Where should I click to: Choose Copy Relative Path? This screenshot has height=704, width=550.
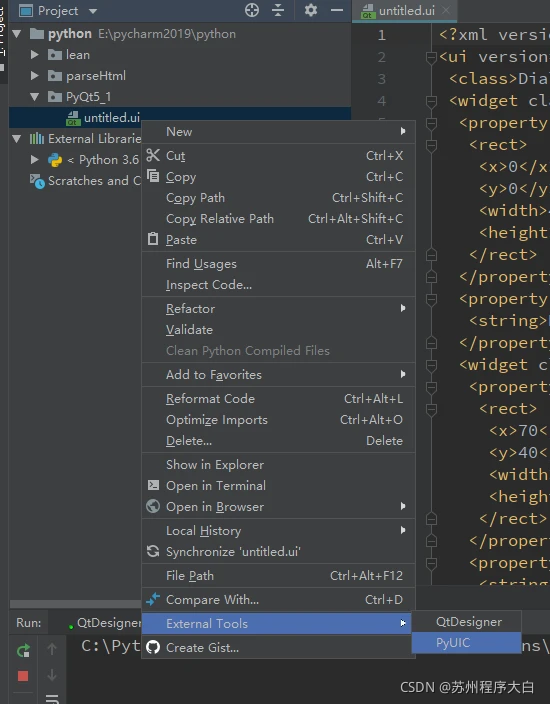coord(278,219)
